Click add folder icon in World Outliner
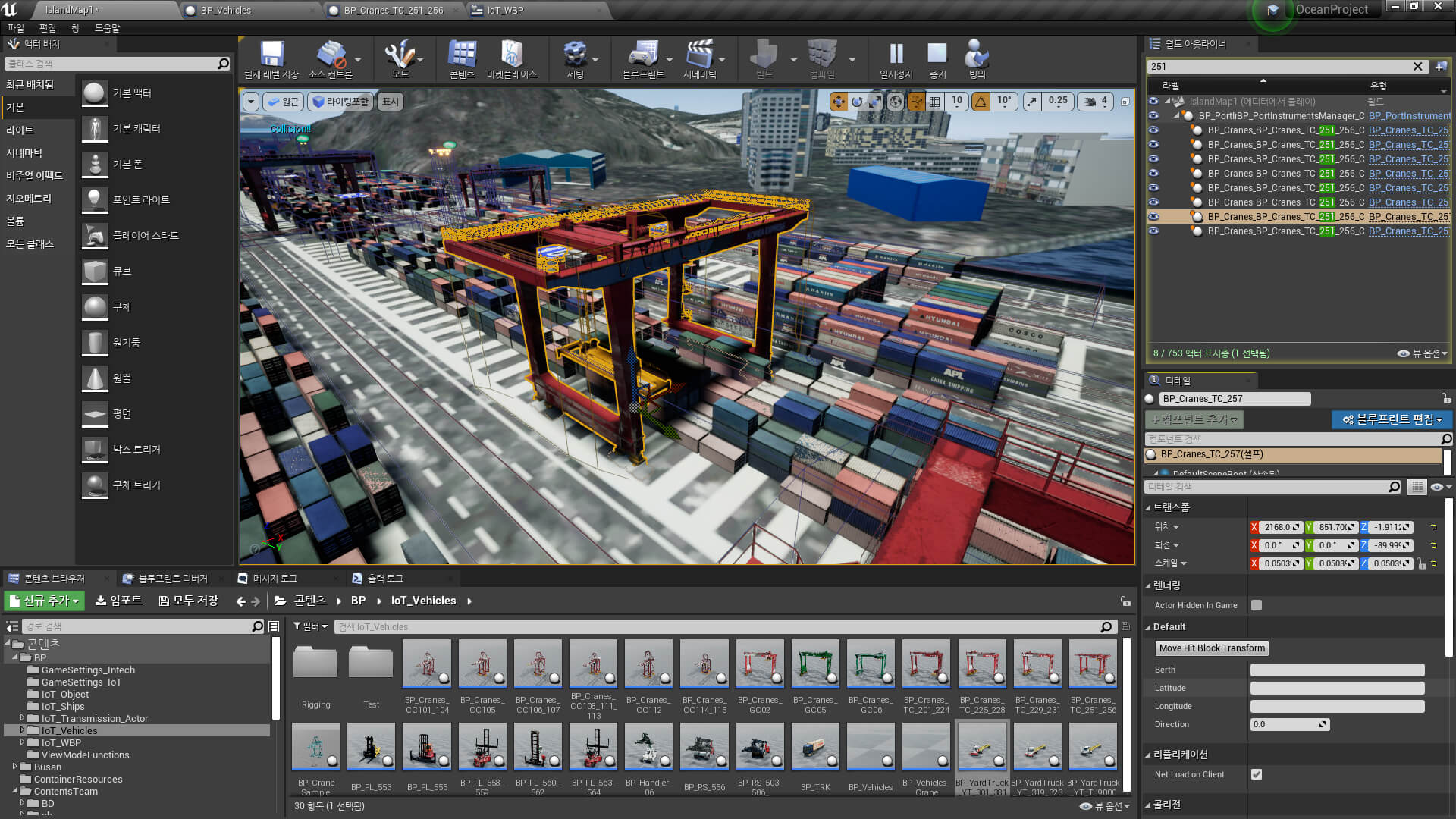The image size is (1456, 819). coord(1441,67)
